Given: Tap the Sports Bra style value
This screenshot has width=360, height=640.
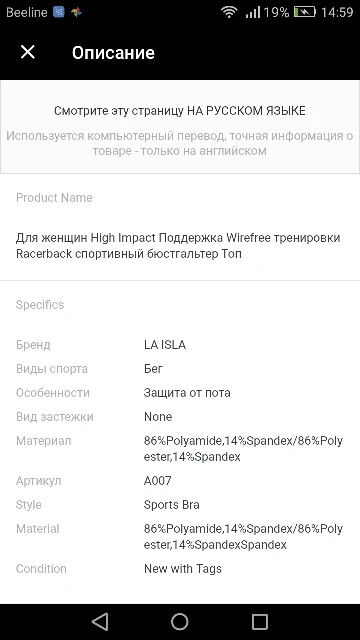Looking at the screenshot, I should (171, 505).
